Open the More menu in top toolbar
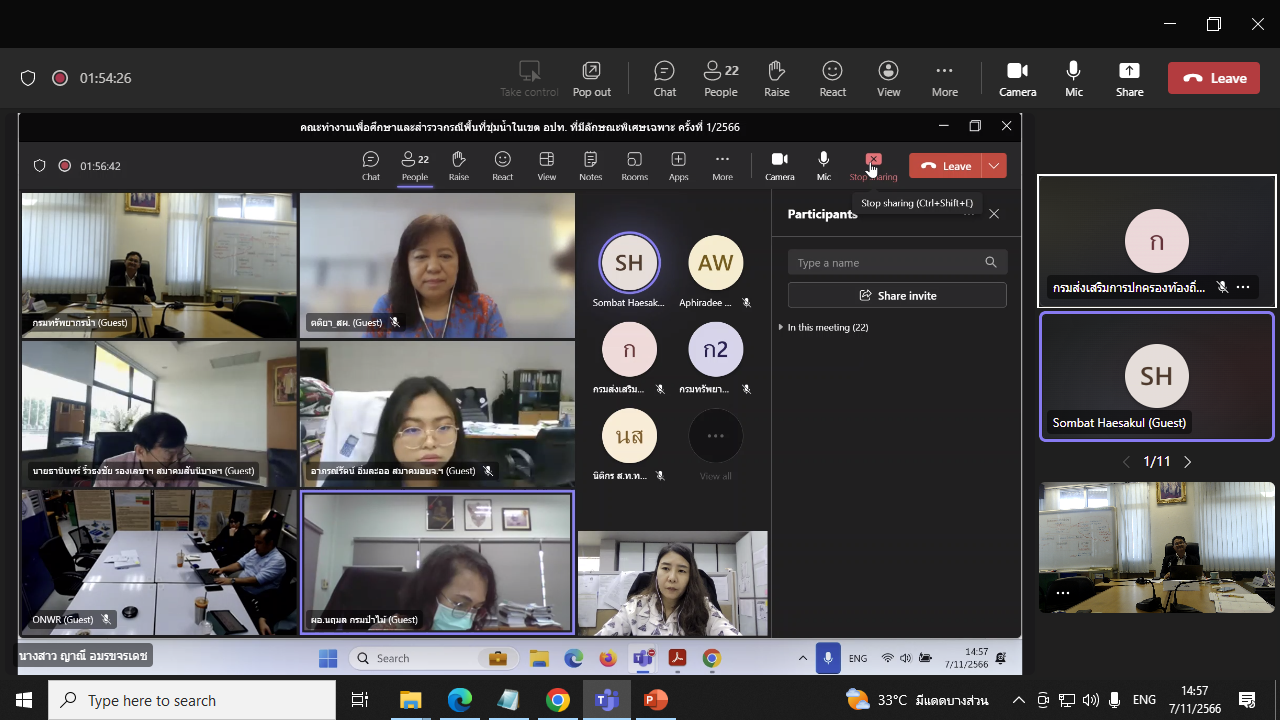The height and width of the screenshot is (720, 1280). (944, 79)
